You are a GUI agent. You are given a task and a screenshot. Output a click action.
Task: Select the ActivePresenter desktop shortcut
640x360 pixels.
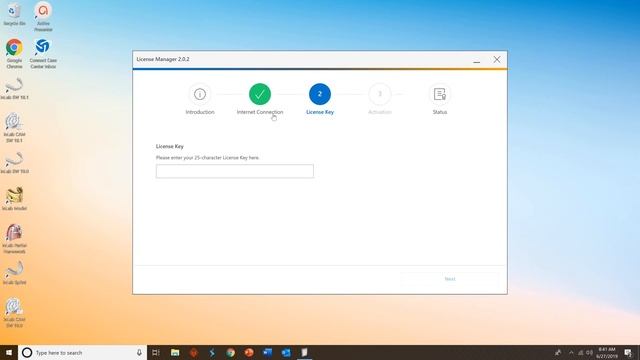[x=43, y=16]
